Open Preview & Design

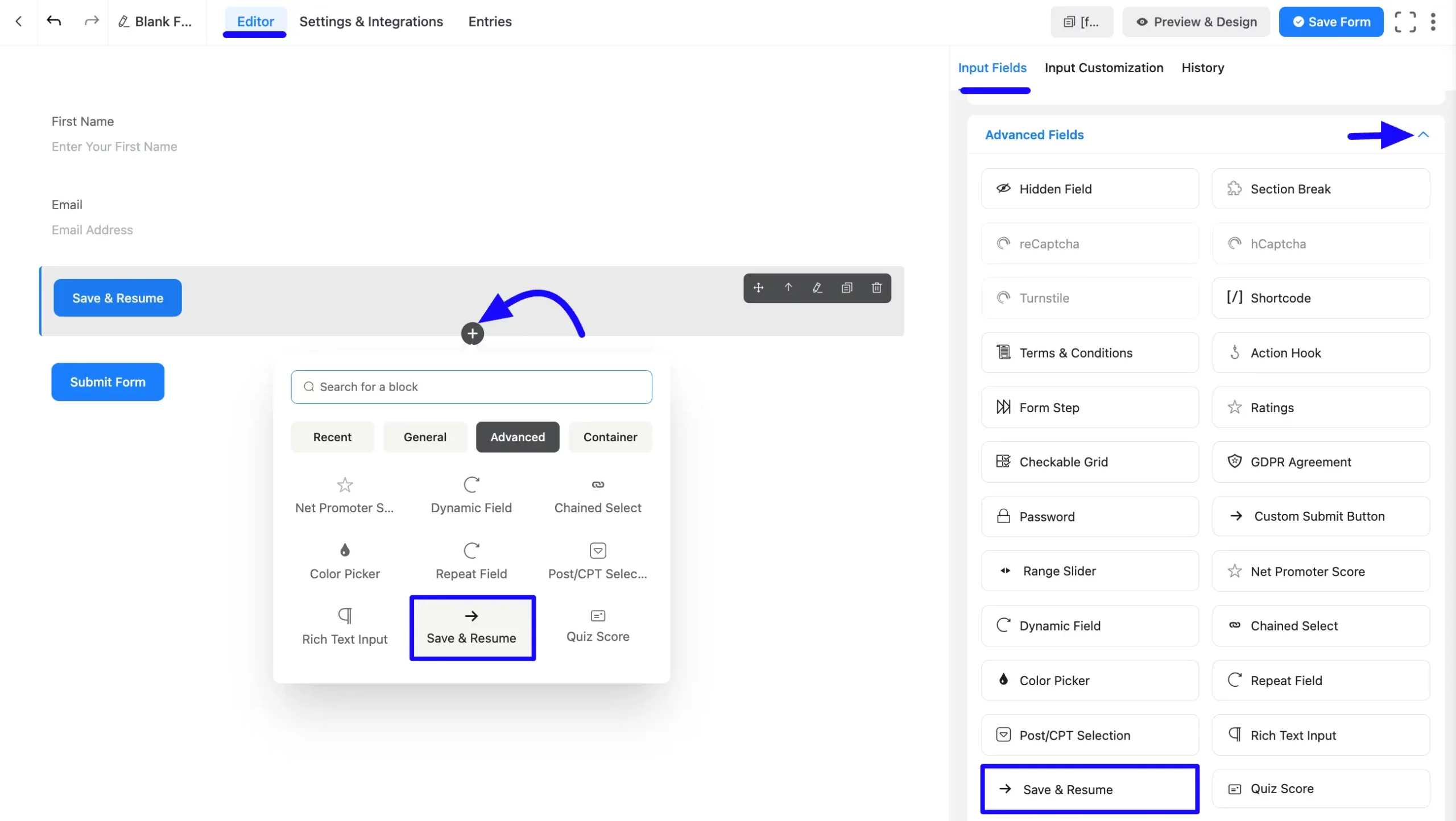pos(1196,22)
